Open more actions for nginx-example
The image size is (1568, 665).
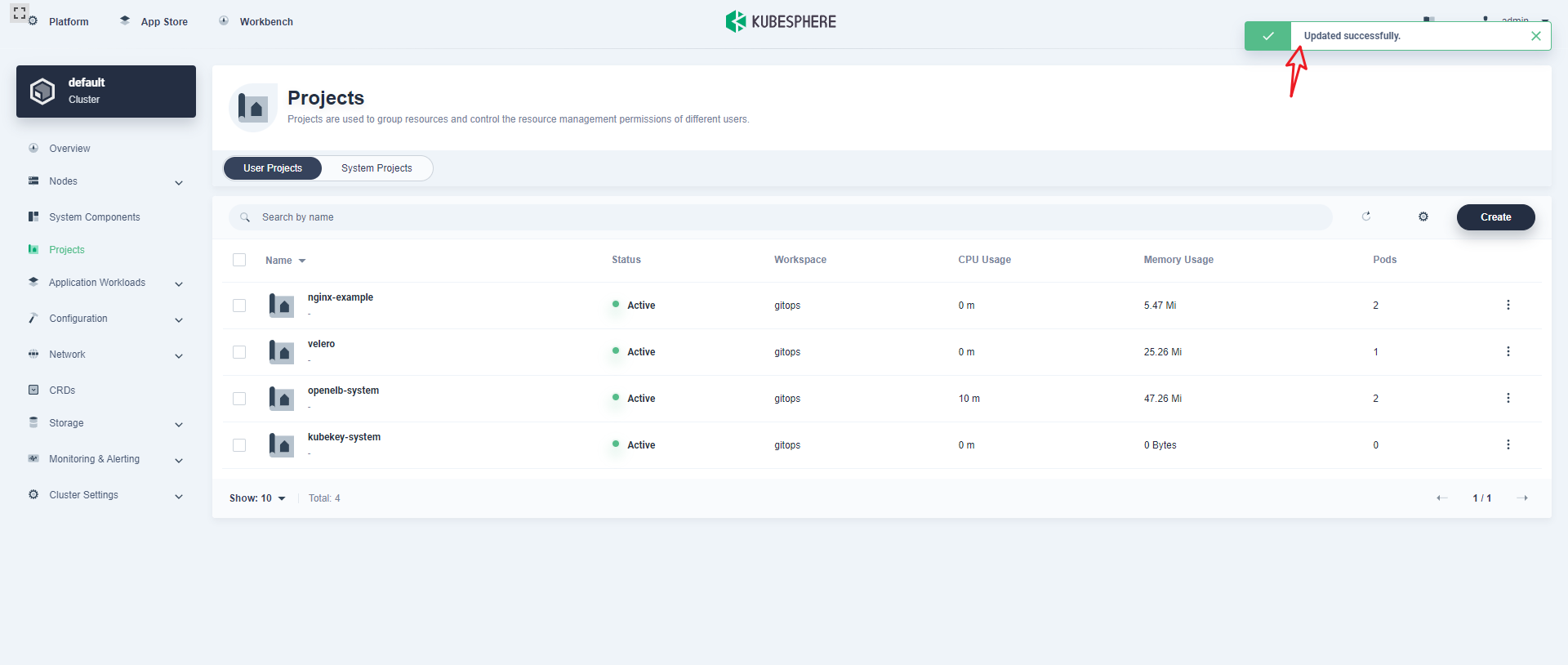click(x=1508, y=305)
